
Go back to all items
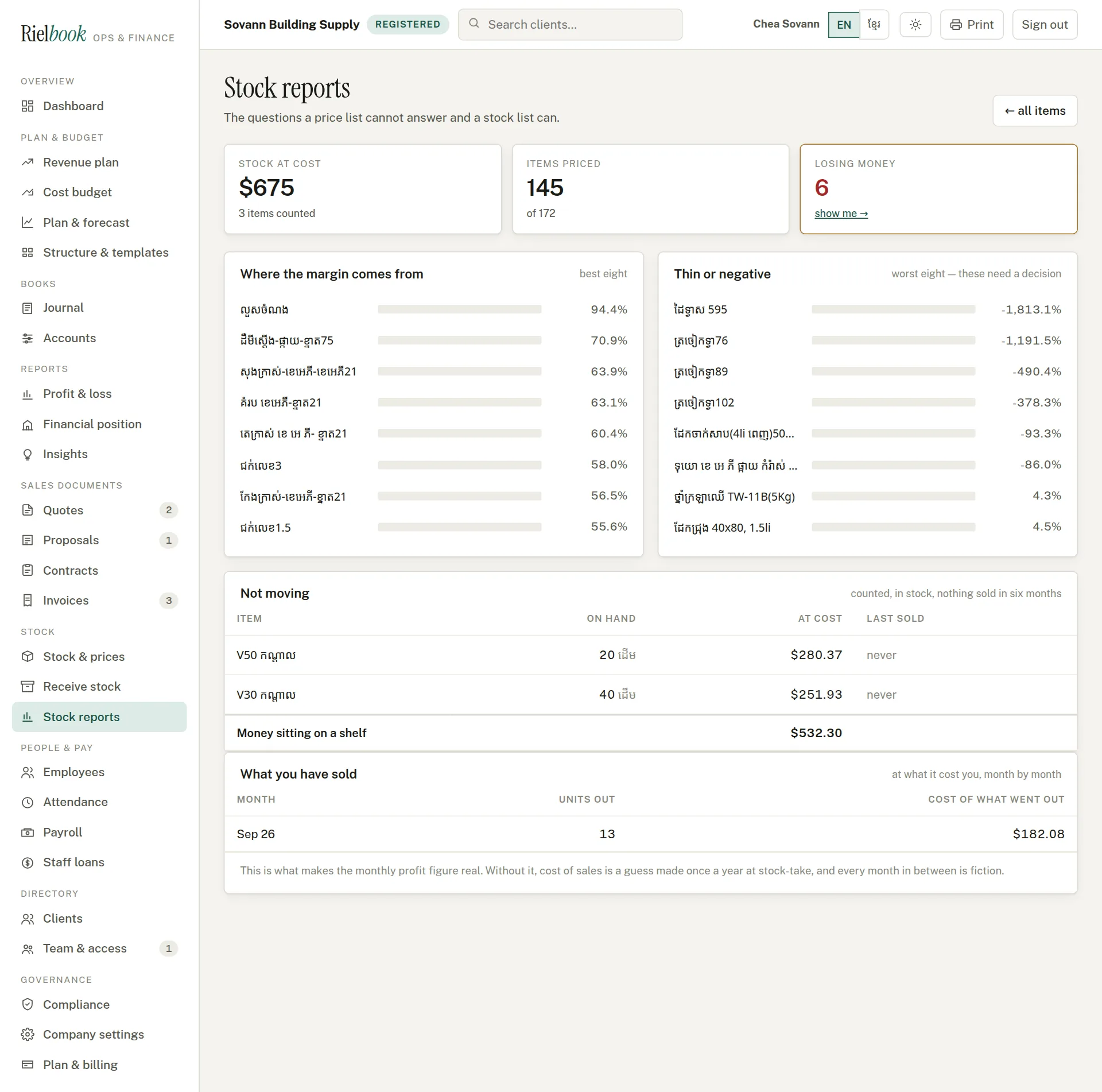[1035, 111]
